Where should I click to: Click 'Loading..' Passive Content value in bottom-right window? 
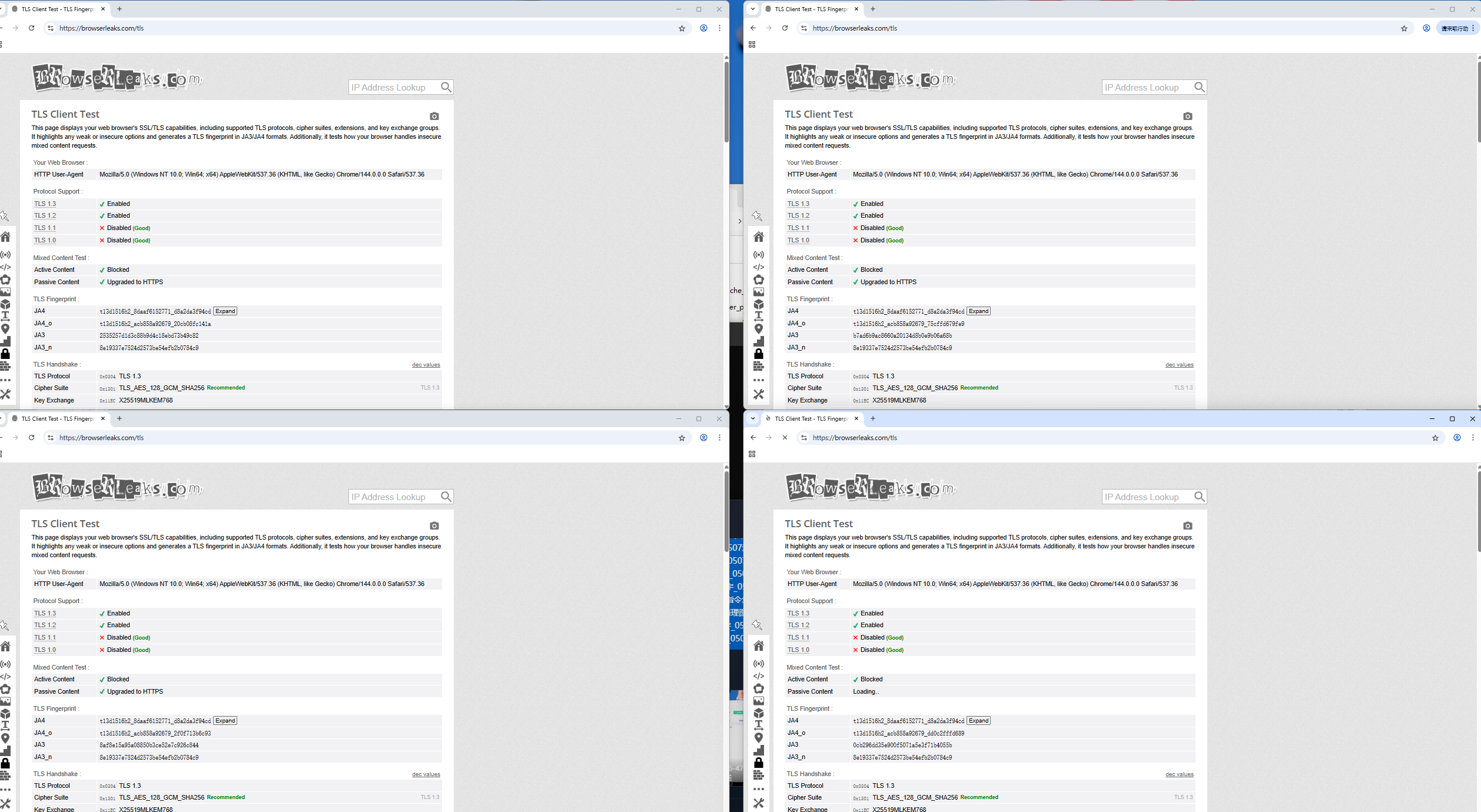pos(866,692)
